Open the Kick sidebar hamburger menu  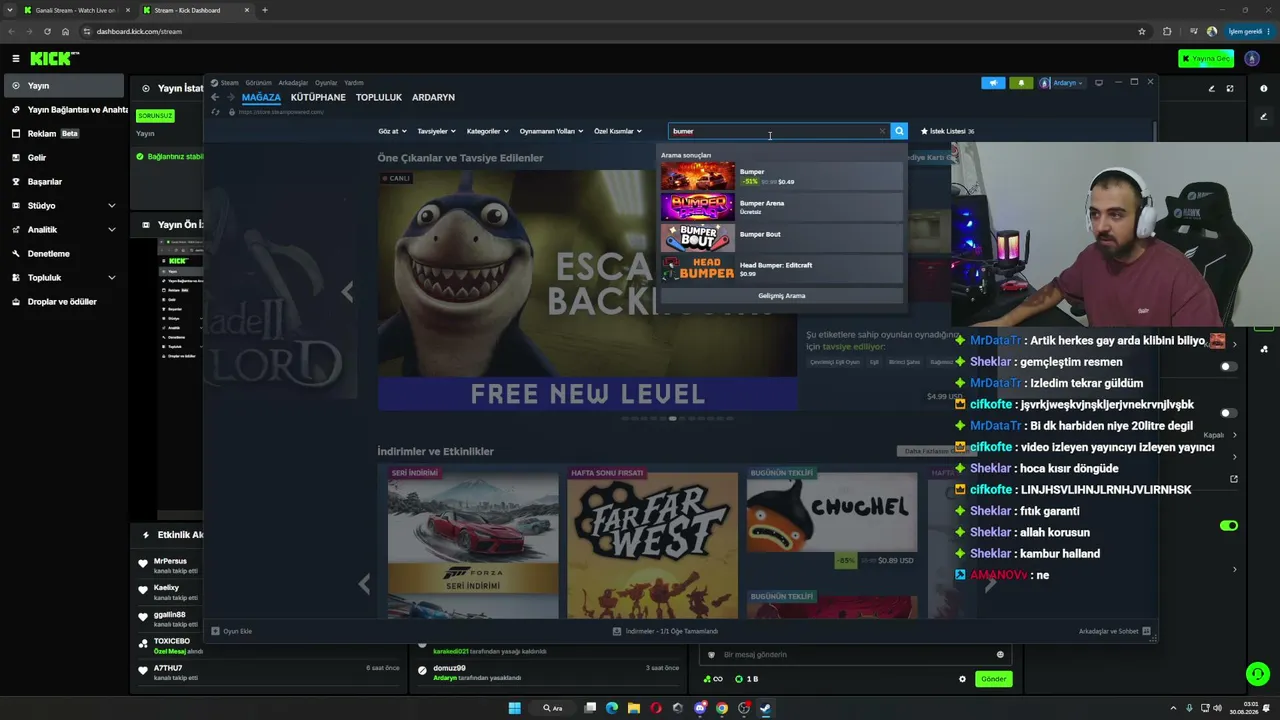tap(16, 59)
